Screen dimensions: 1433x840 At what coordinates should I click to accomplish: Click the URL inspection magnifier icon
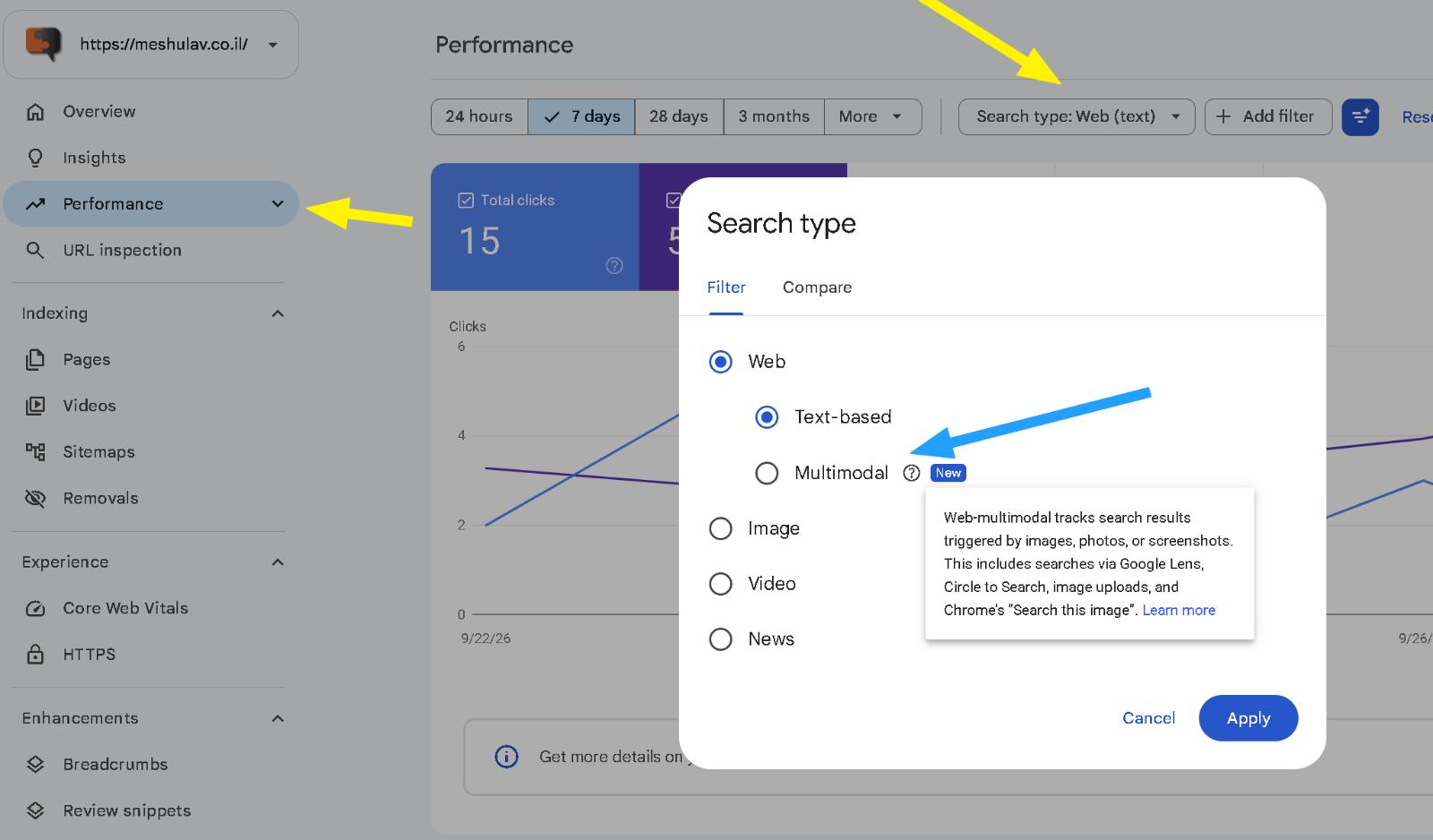35,250
